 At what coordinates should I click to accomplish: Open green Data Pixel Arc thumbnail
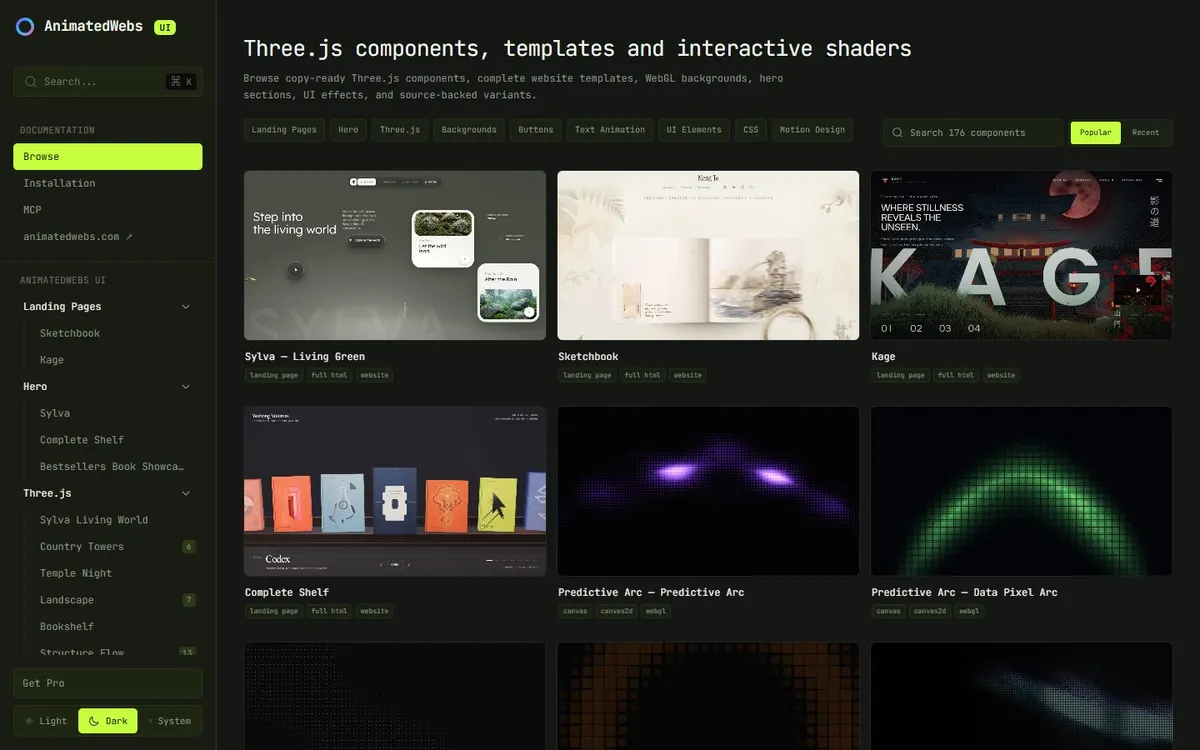(1022, 491)
